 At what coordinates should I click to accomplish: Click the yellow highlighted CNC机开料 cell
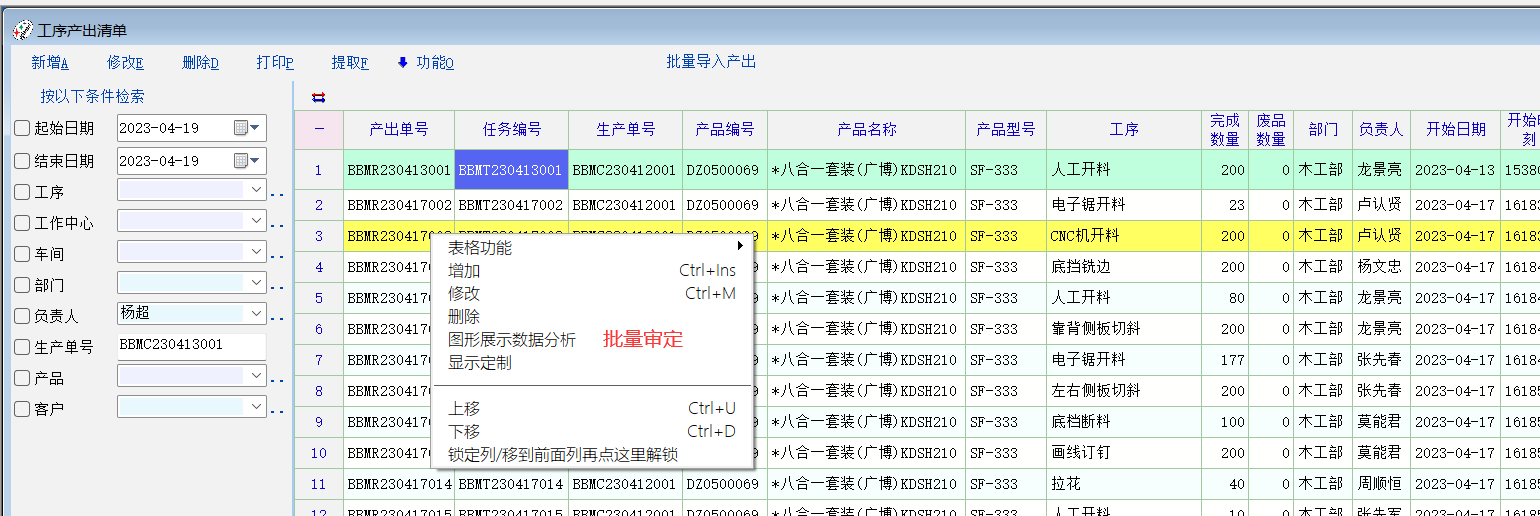click(x=1123, y=236)
